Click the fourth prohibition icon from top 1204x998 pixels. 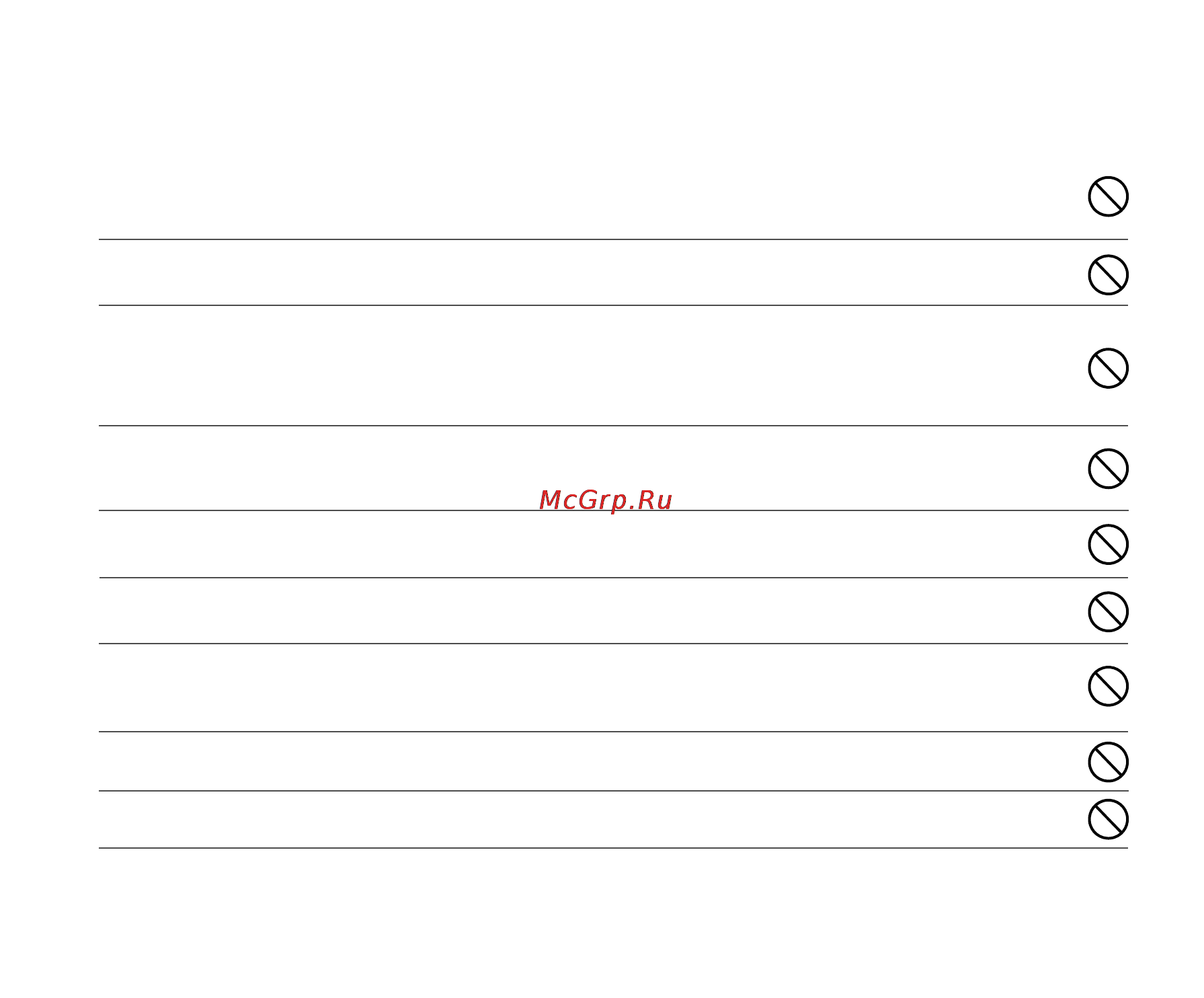1108,469
